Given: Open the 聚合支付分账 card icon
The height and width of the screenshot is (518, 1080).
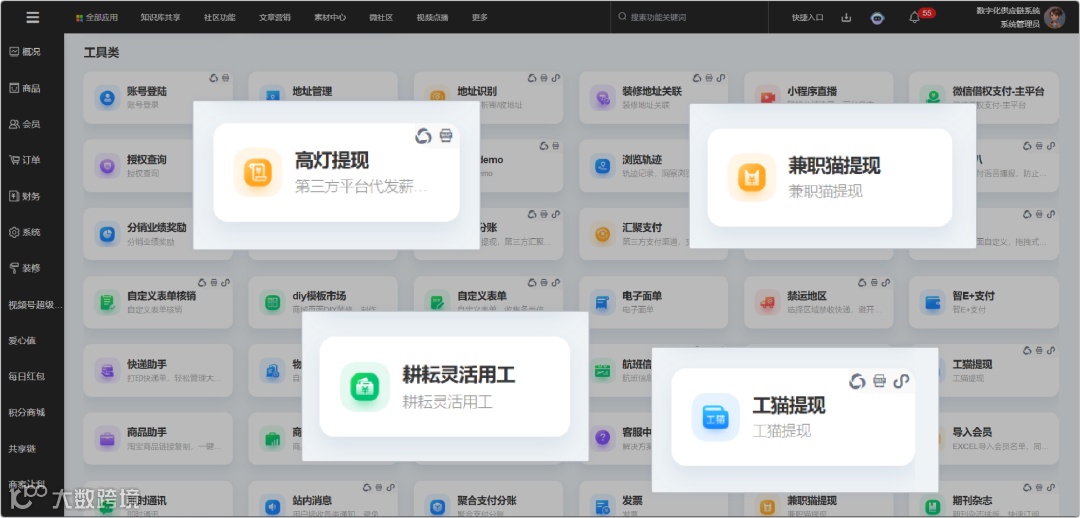Looking at the screenshot, I should coord(437,506).
